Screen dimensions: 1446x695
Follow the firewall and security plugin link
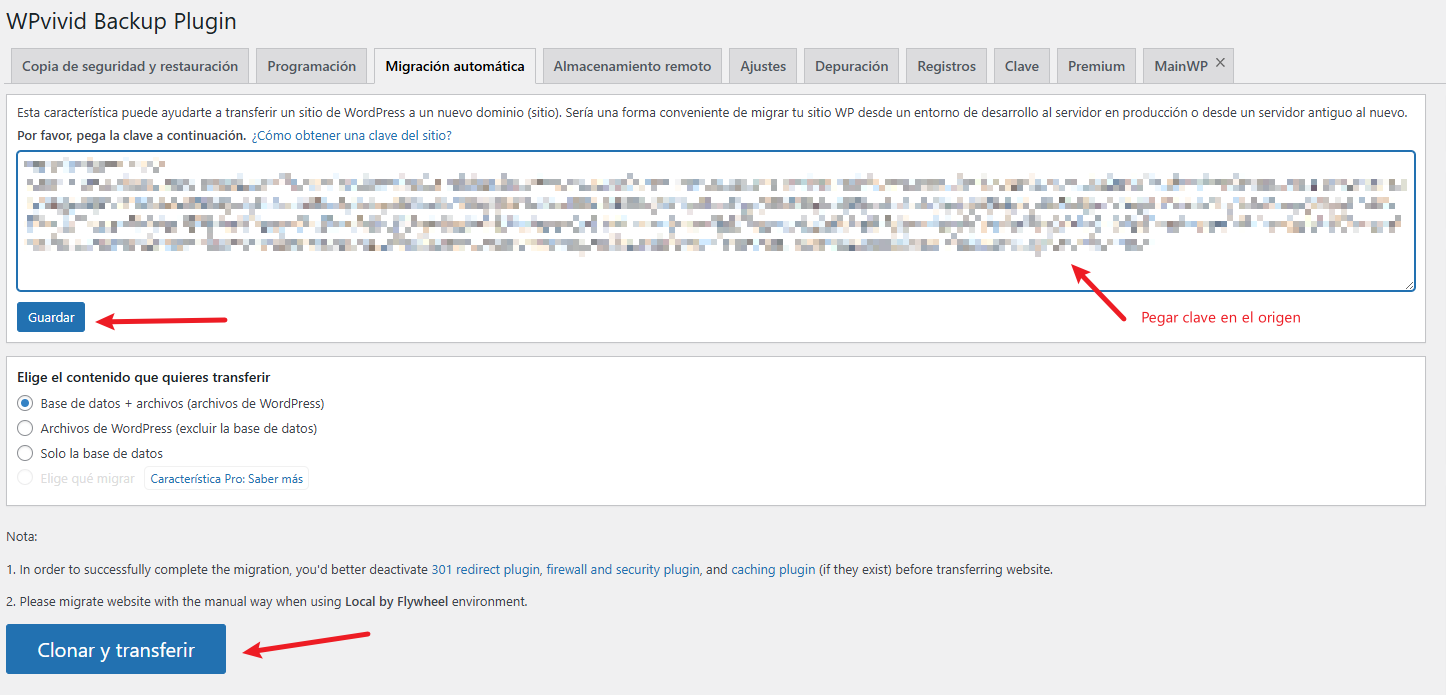tap(622, 570)
